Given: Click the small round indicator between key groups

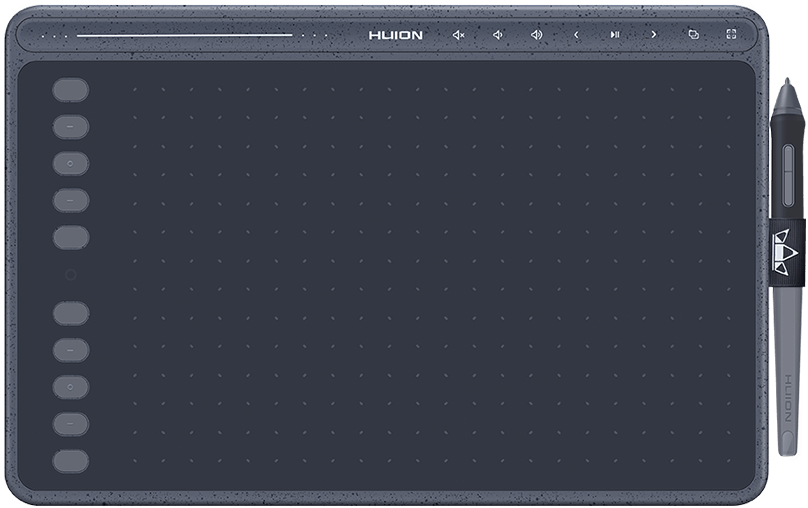Looking at the screenshot, I should (x=71, y=274).
